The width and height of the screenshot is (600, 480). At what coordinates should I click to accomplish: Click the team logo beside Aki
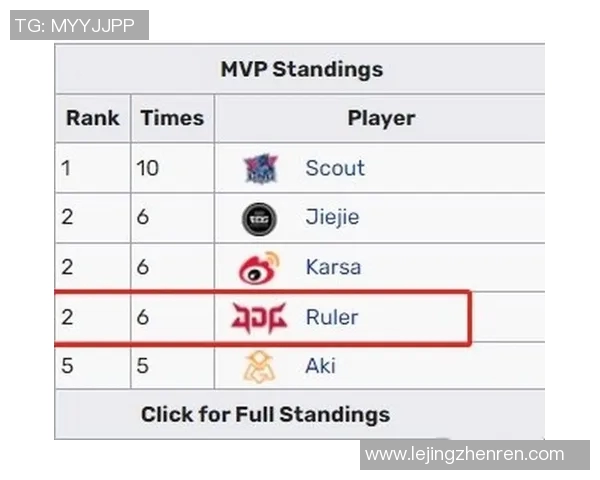[259, 367]
